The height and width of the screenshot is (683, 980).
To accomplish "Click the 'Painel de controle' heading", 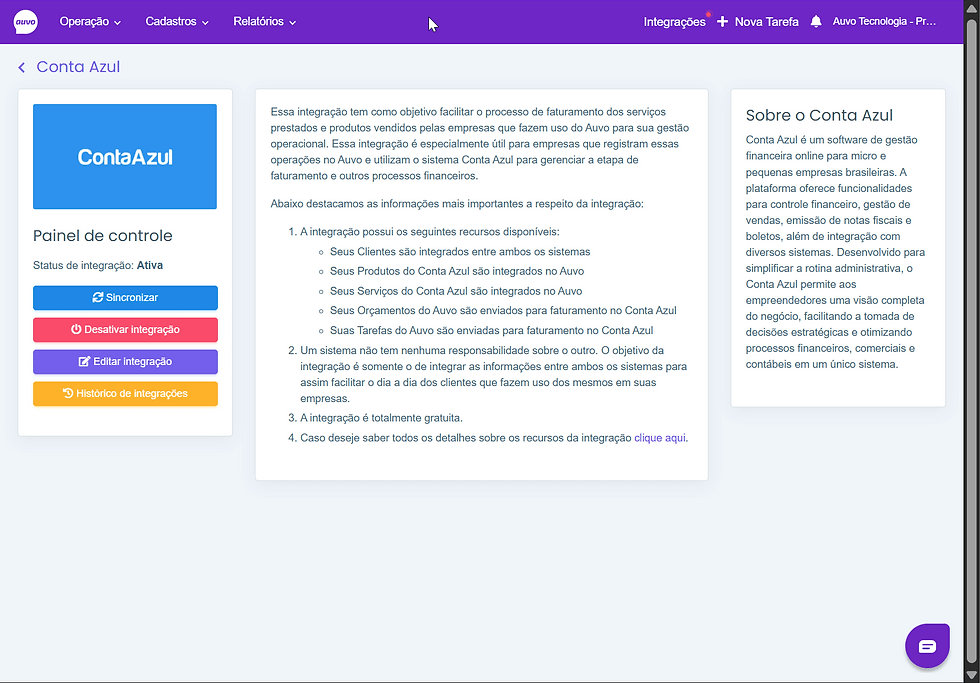I will [x=102, y=236].
